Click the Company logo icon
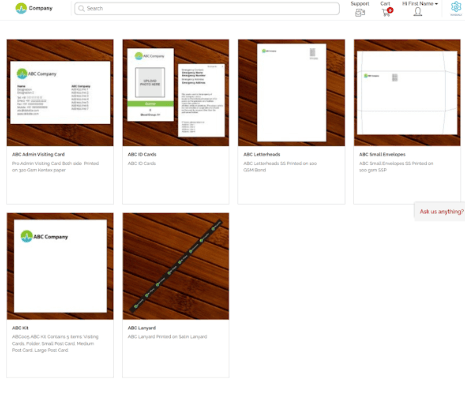Image resolution: width=465 pixels, height=402 pixels. (x=21, y=8)
